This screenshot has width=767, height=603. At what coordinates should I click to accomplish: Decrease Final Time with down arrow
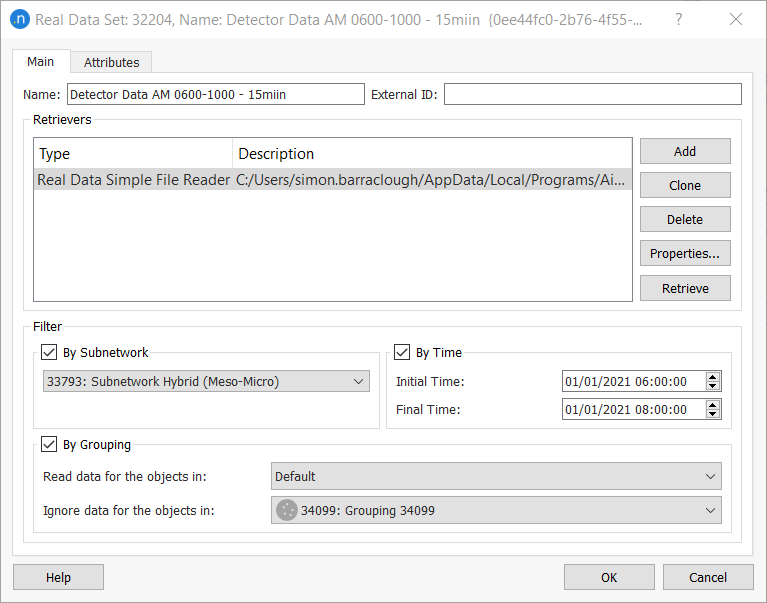click(x=713, y=414)
